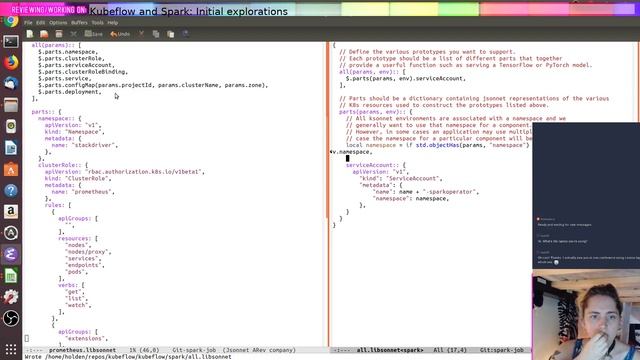The image size is (640, 360).
Task: Open the File menu
Action: click(28, 23)
